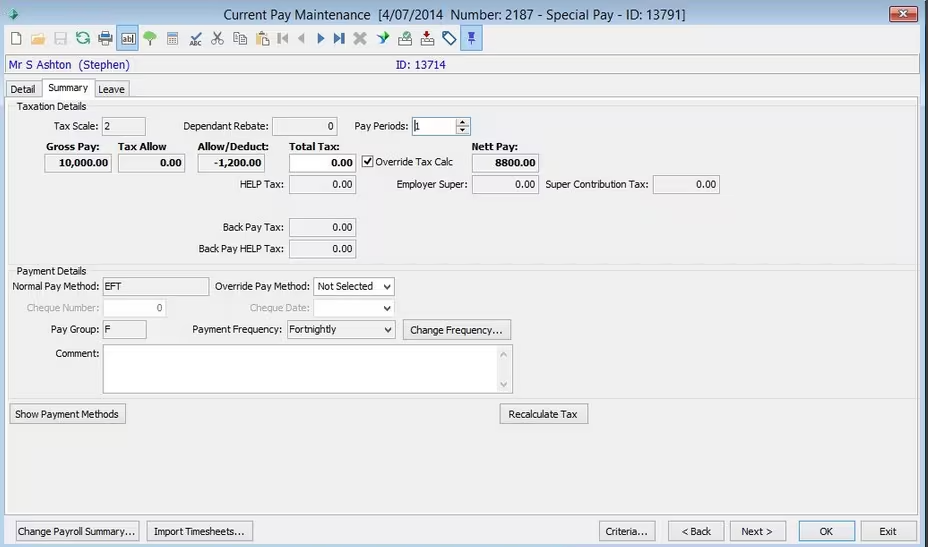Click the Back Pay HELP Tax field

tap(323, 249)
